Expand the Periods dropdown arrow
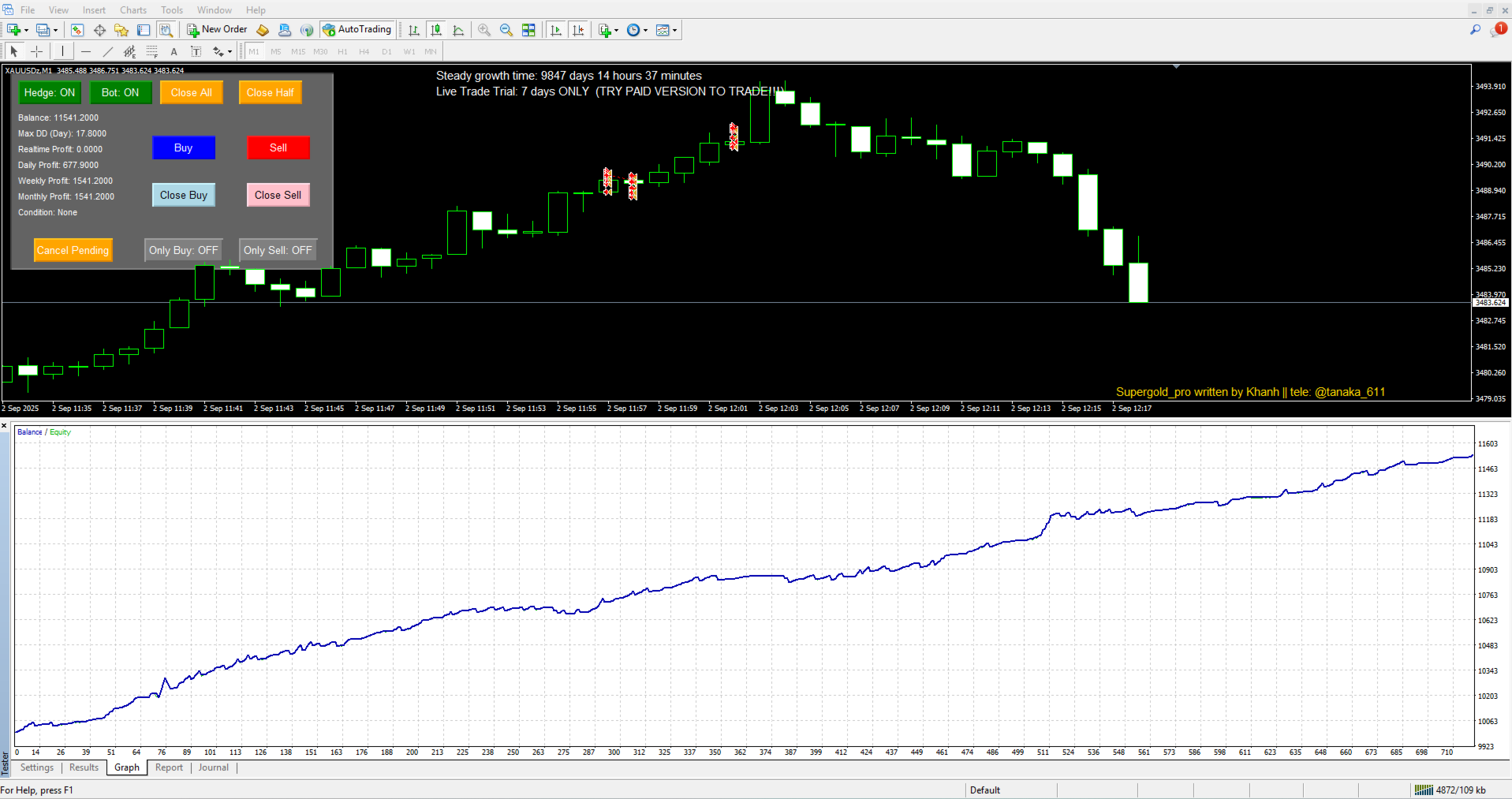The width and height of the screenshot is (1512, 799). (x=645, y=31)
